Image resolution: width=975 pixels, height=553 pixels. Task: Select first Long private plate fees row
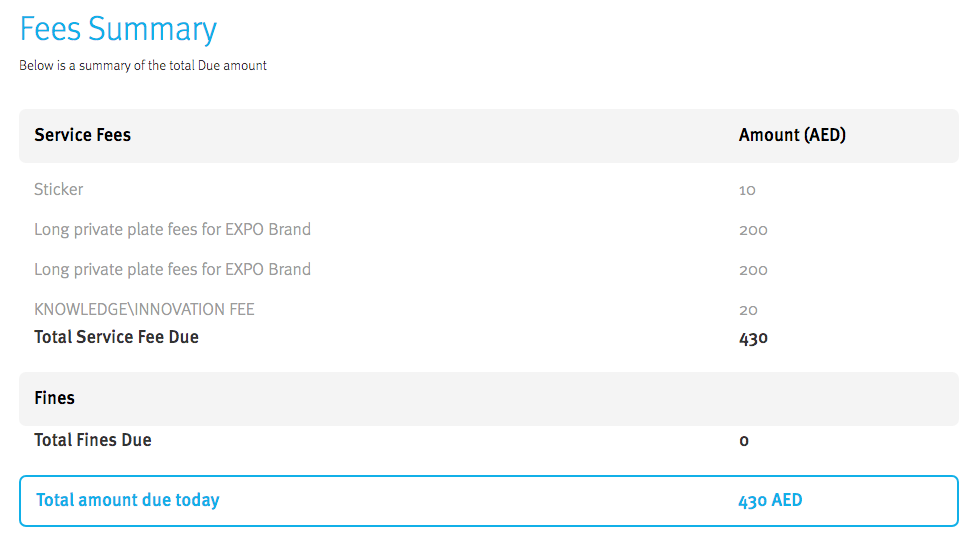point(172,229)
